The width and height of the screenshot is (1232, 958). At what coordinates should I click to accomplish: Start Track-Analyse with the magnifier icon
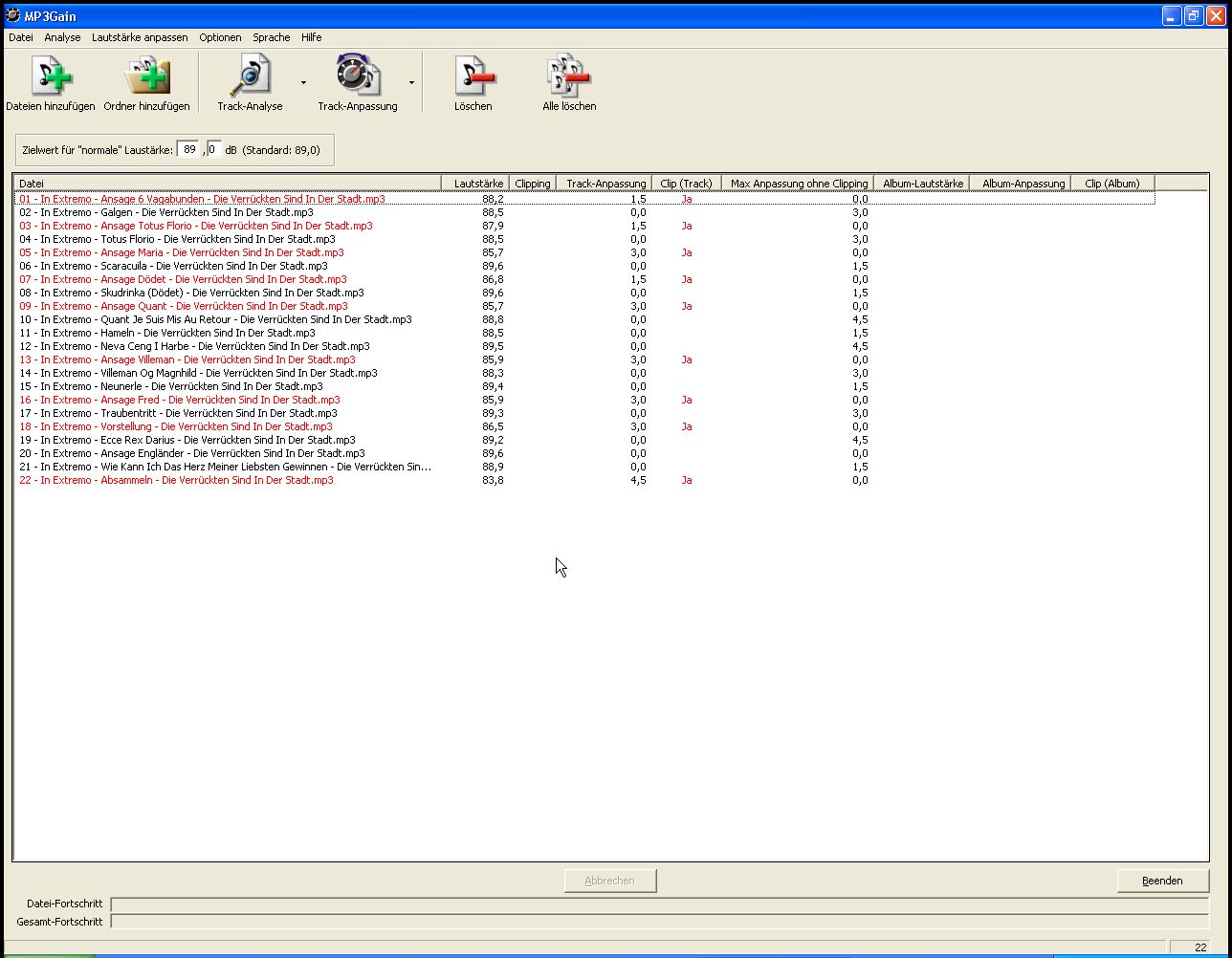click(x=250, y=76)
